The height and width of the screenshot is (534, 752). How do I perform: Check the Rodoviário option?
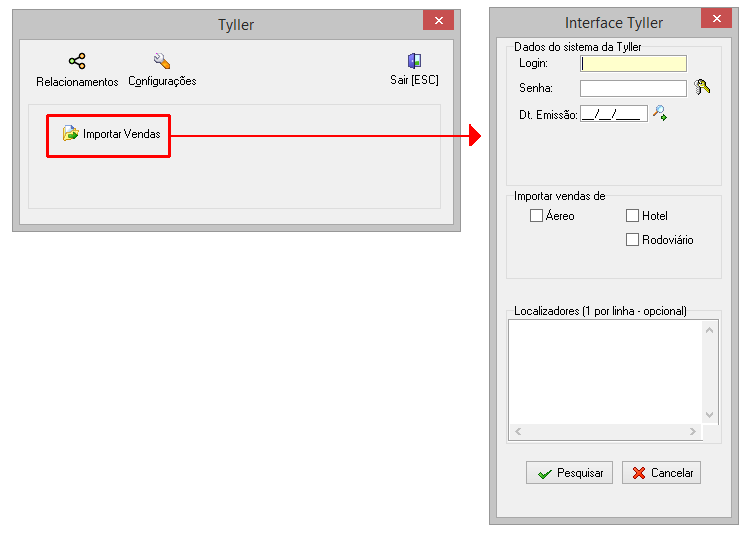(x=632, y=240)
